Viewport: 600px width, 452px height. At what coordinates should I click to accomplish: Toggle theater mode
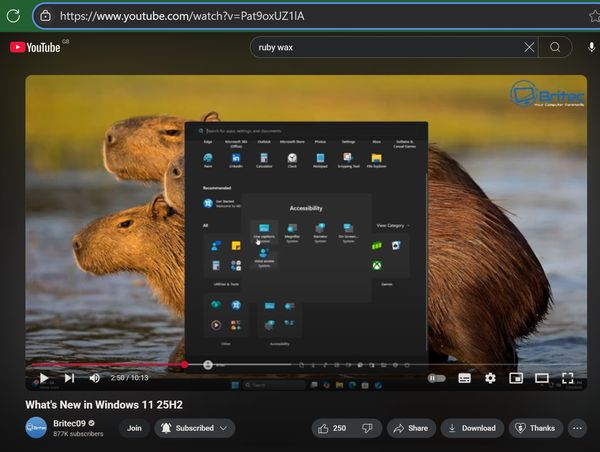point(542,378)
